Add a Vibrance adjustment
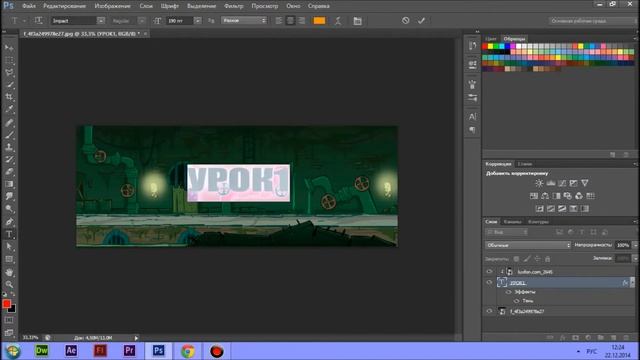The image size is (640, 360). [x=585, y=183]
